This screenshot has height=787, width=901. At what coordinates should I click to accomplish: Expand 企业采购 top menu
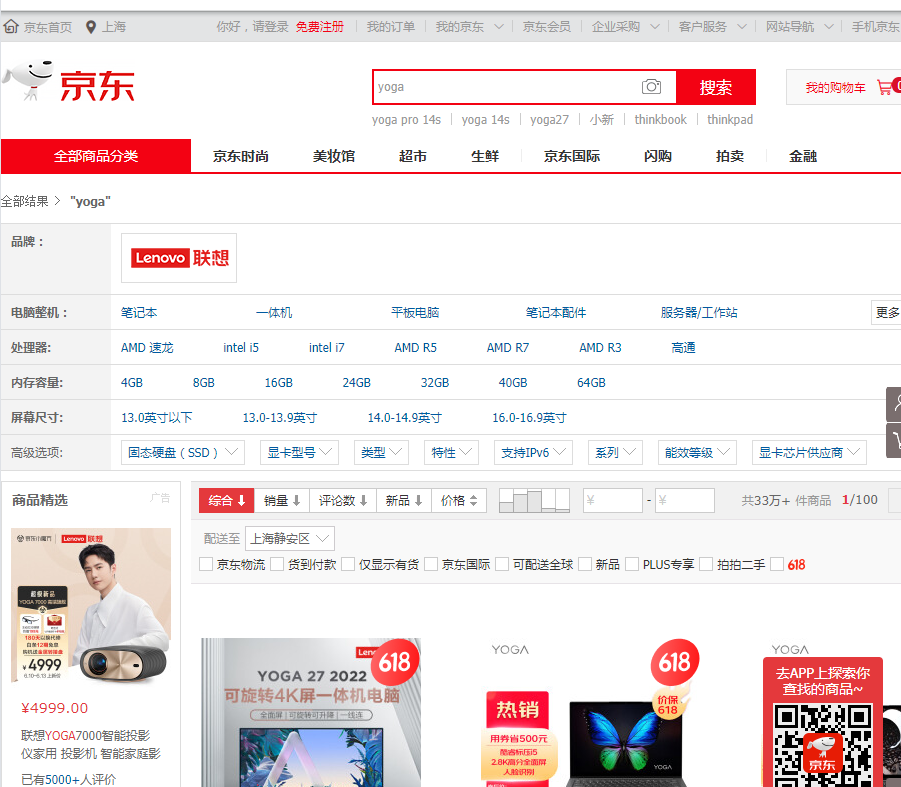tap(626, 27)
